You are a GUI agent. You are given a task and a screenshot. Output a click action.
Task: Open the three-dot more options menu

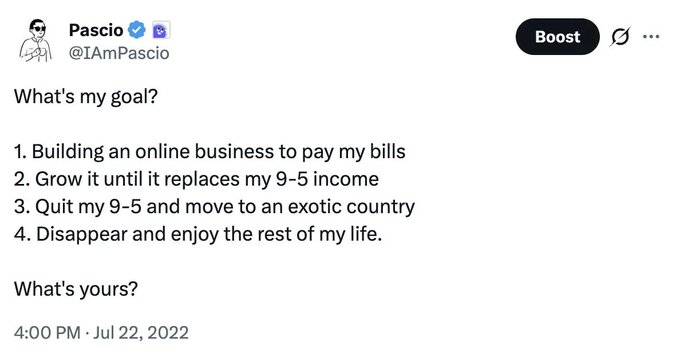click(x=651, y=36)
